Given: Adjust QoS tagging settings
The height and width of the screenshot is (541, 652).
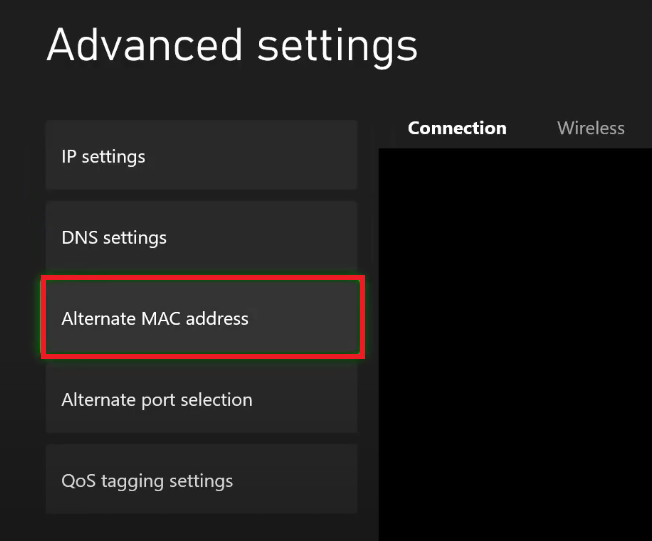Looking at the screenshot, I should 201,480.
